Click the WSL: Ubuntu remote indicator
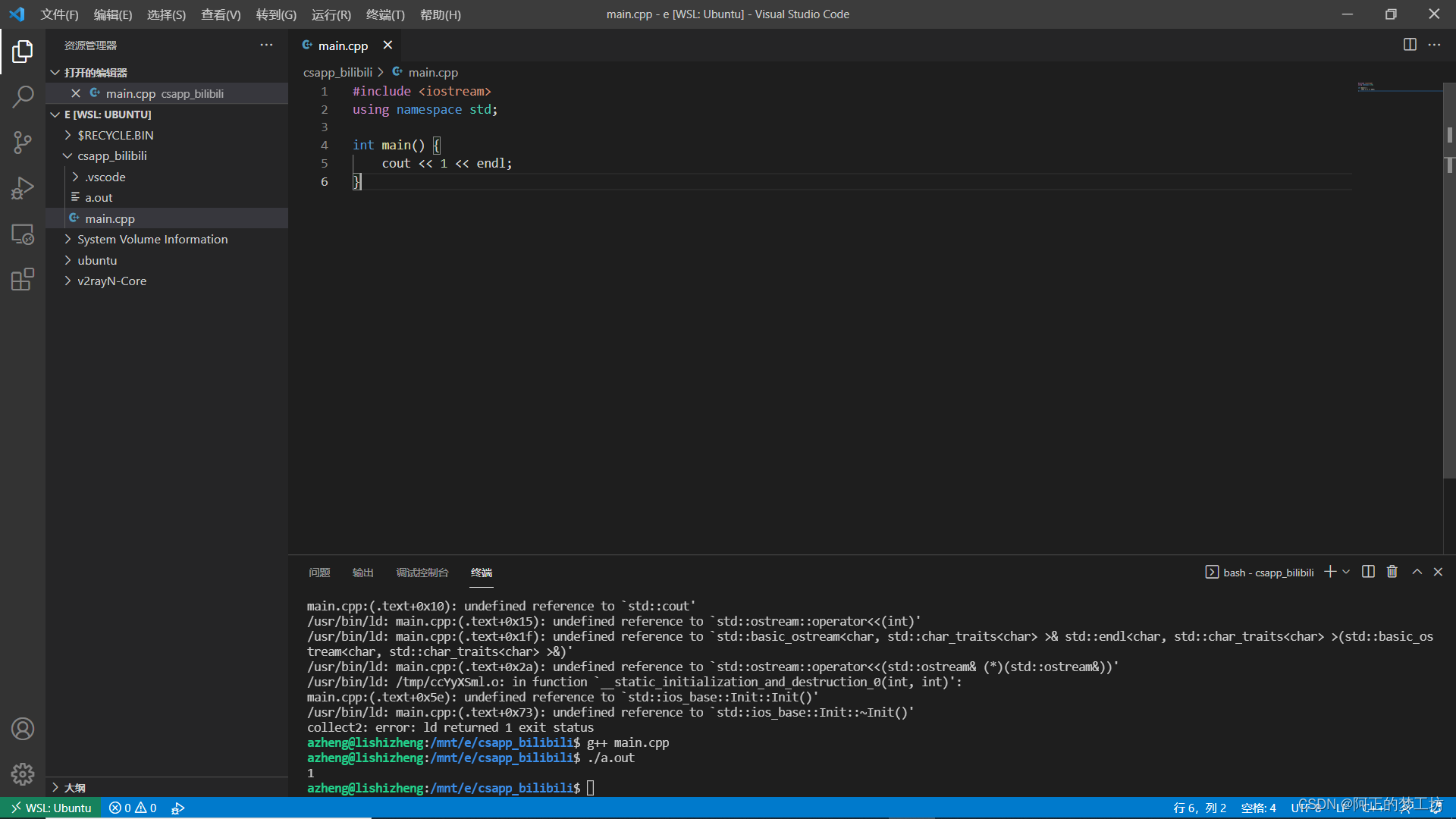 (51, 808)
